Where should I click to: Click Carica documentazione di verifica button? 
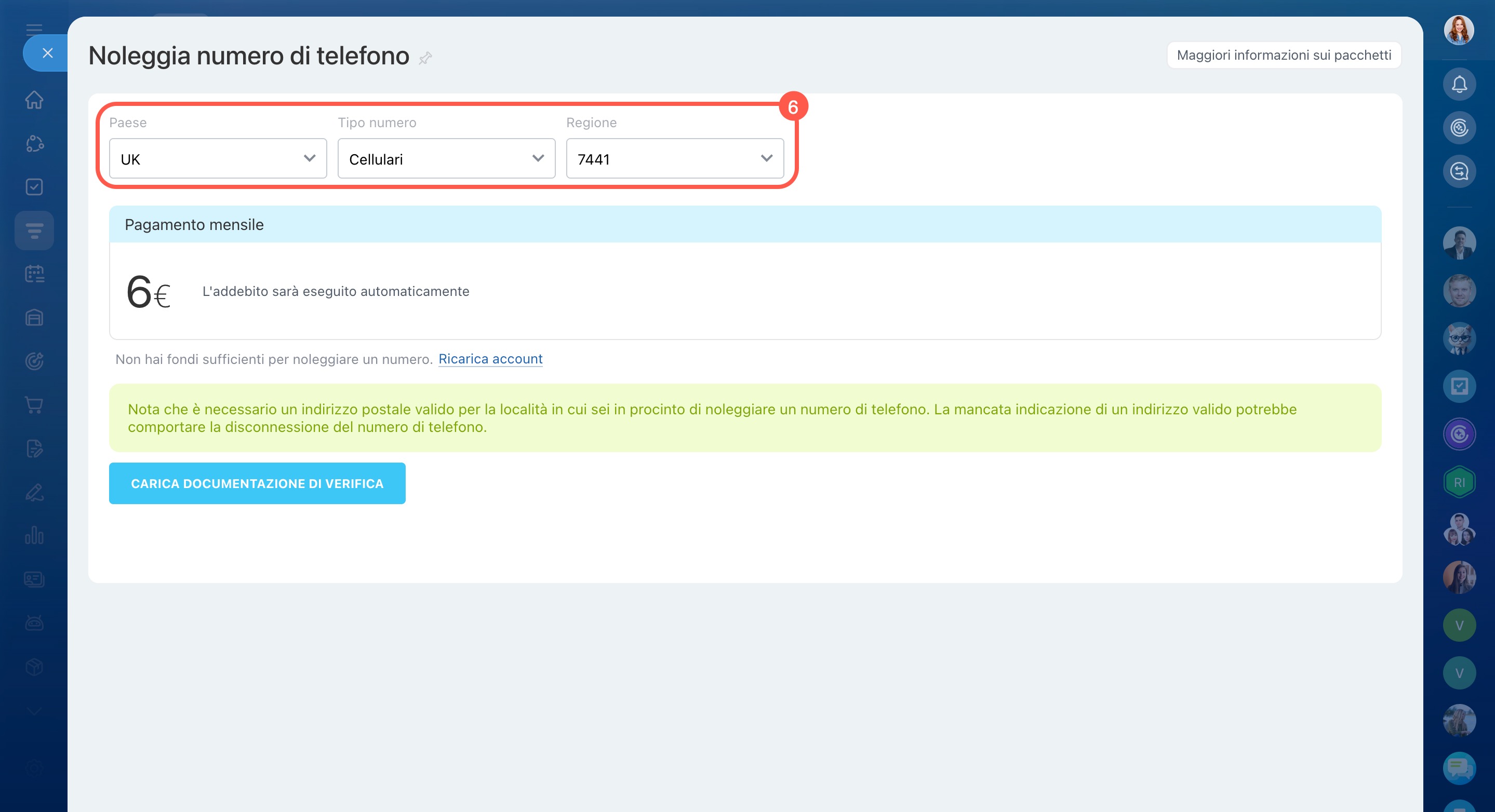(x=257, y=483)
